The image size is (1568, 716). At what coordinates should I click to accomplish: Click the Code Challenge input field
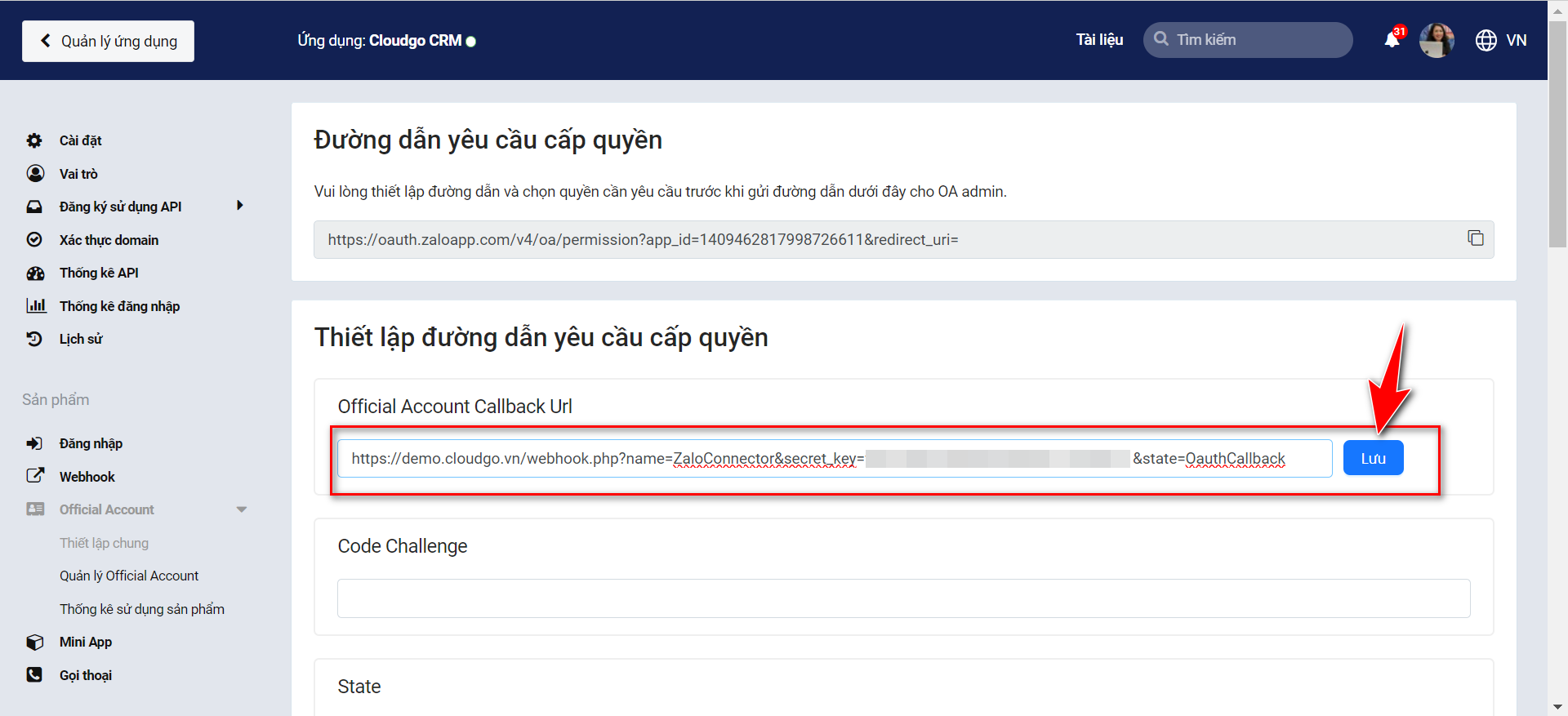[903, 598]
